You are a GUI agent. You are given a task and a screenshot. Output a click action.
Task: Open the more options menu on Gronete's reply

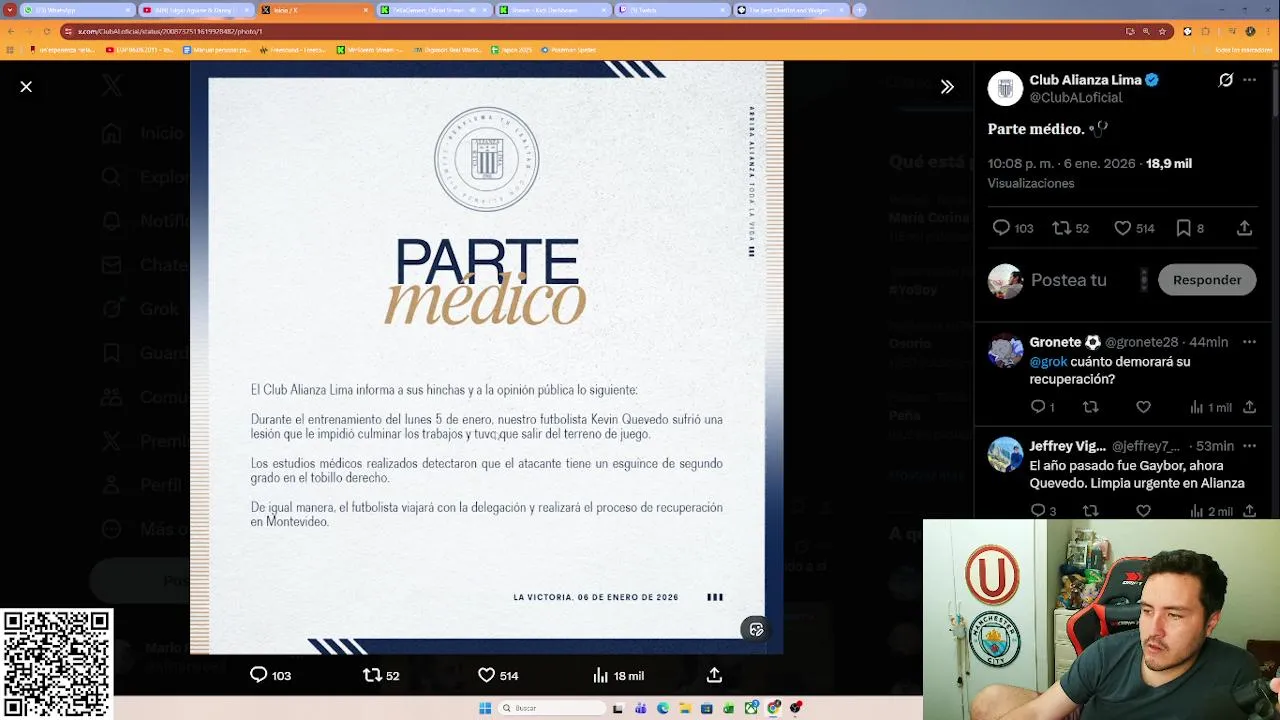1249,342
